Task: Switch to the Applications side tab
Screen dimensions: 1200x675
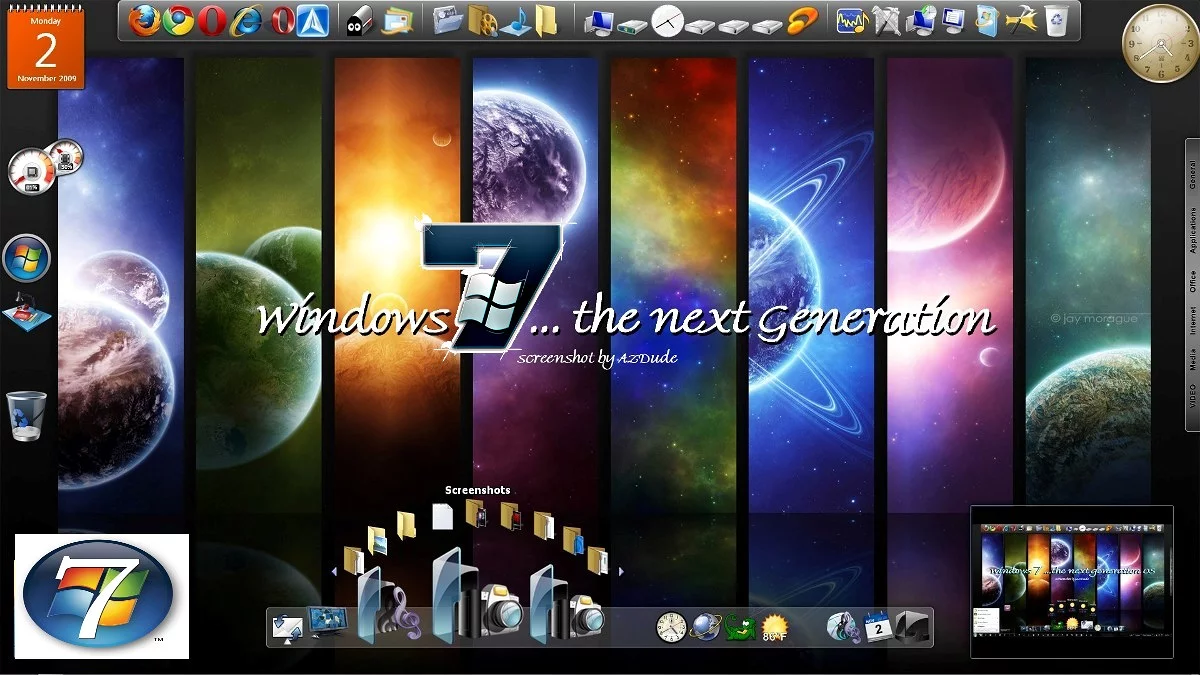Action: [1192, 230]
